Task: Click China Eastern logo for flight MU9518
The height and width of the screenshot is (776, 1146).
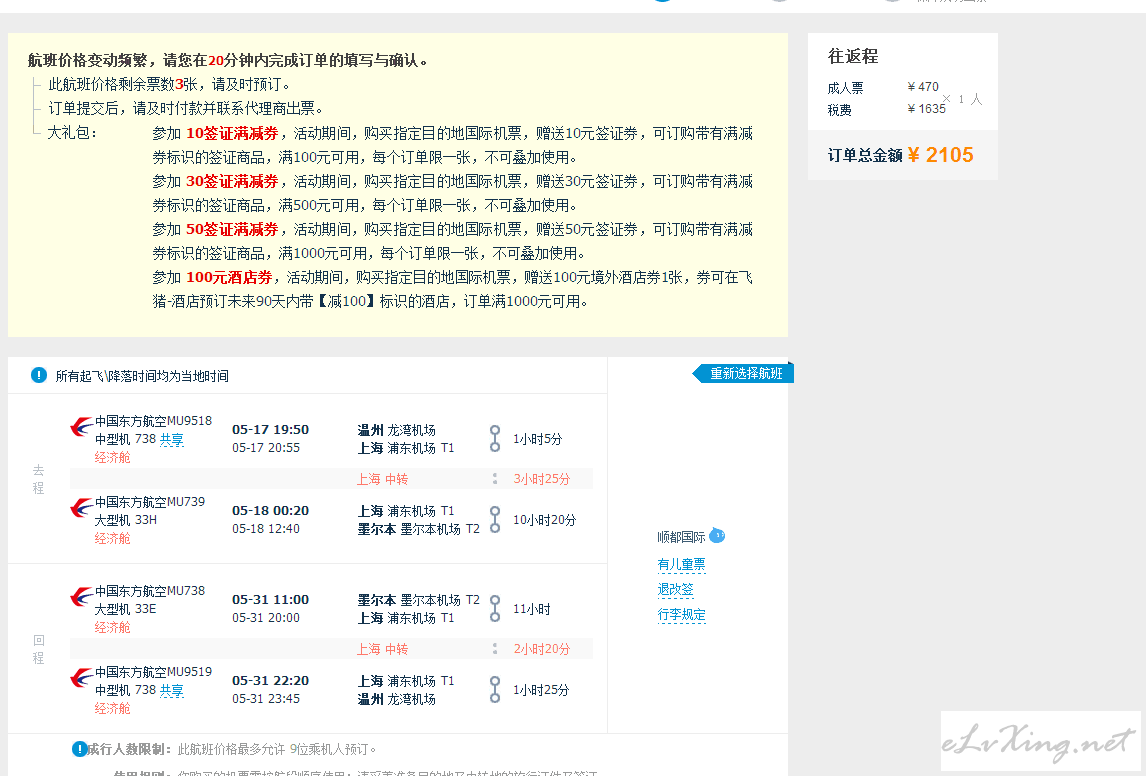Action: pos(81,426)
